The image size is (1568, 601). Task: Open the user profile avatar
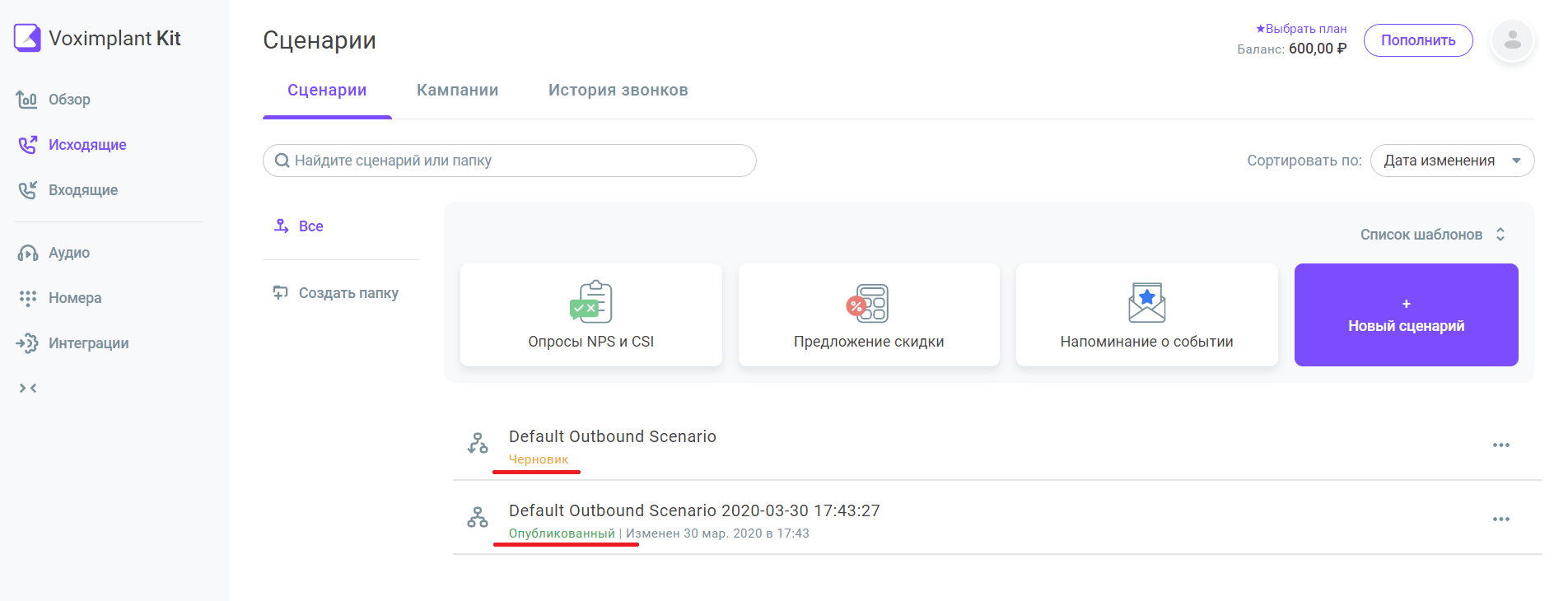[1513, 40]
